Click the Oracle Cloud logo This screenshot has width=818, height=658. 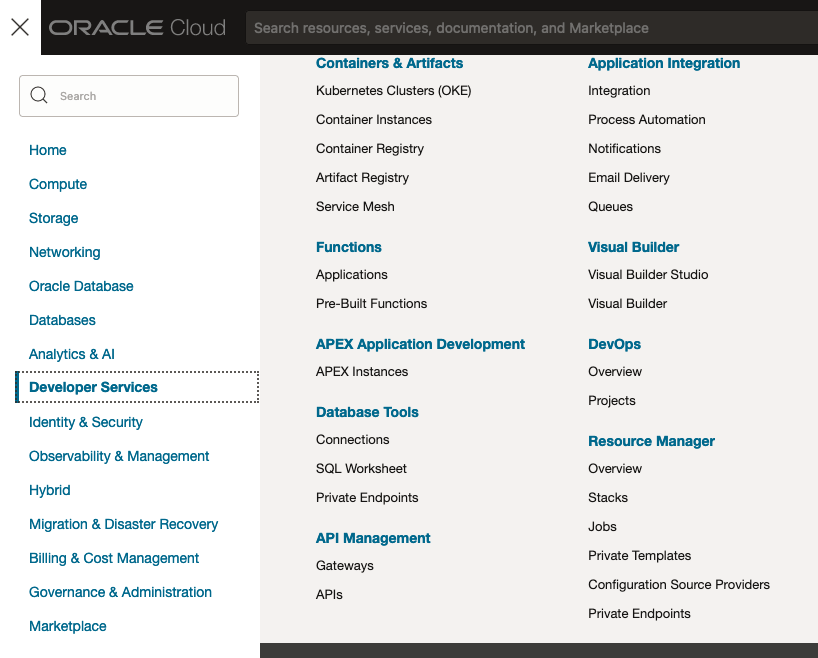tap(137, 28)
